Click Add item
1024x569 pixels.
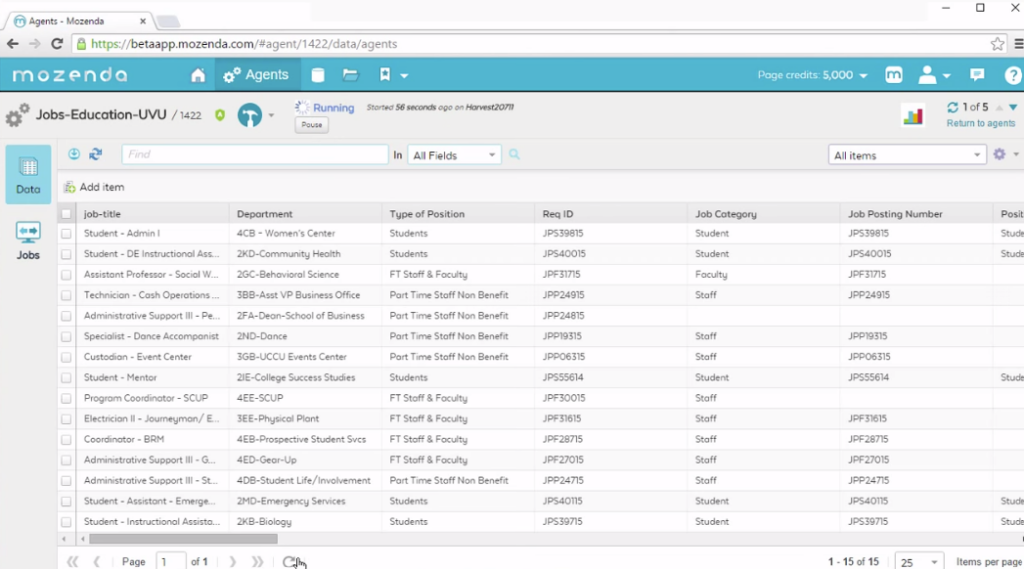pos(95,187)
